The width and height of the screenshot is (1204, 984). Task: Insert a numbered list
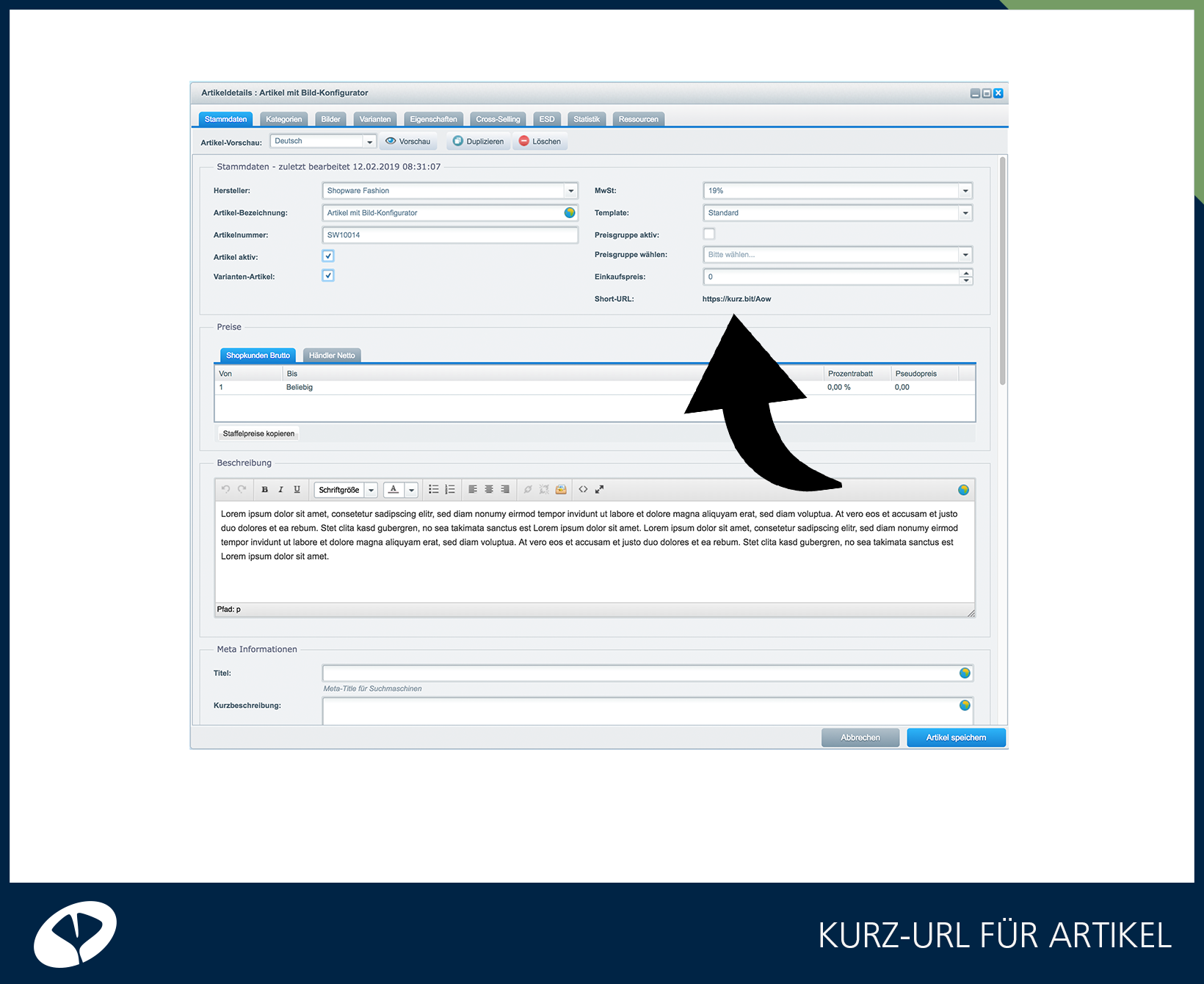(x=450, y=489)
